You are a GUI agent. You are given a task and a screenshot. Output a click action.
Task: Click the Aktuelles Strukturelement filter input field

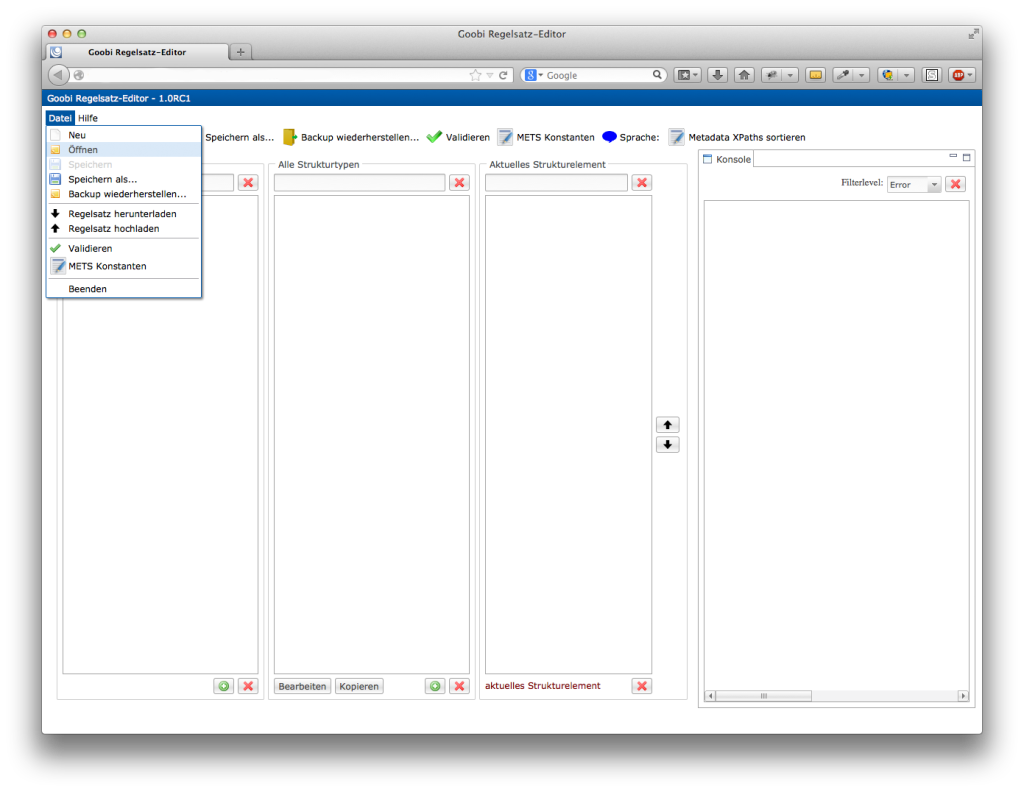pos(556,183)
